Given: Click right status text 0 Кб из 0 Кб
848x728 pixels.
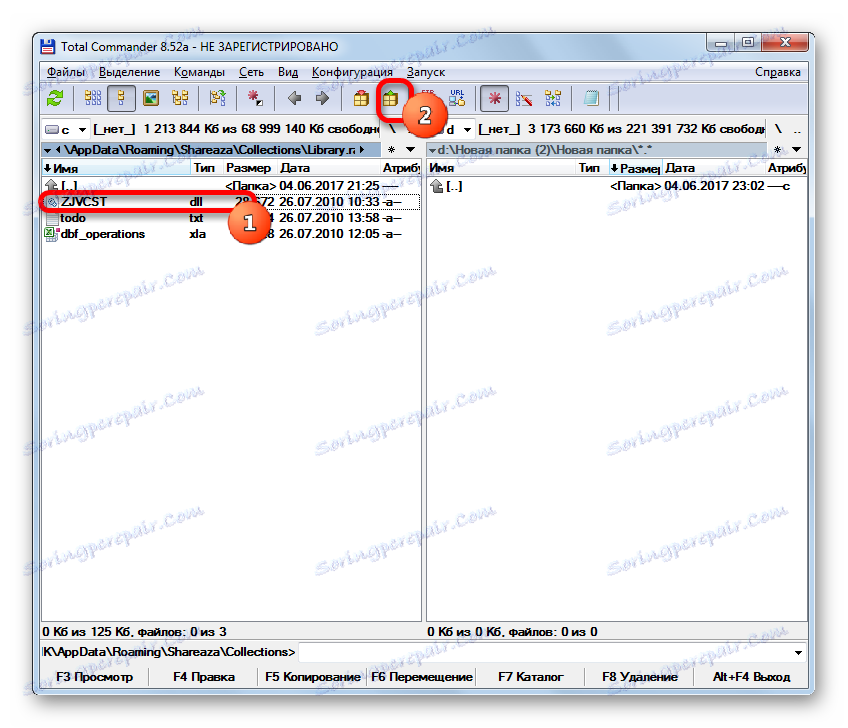Looking at the screenshot, I should coord(466,632).
